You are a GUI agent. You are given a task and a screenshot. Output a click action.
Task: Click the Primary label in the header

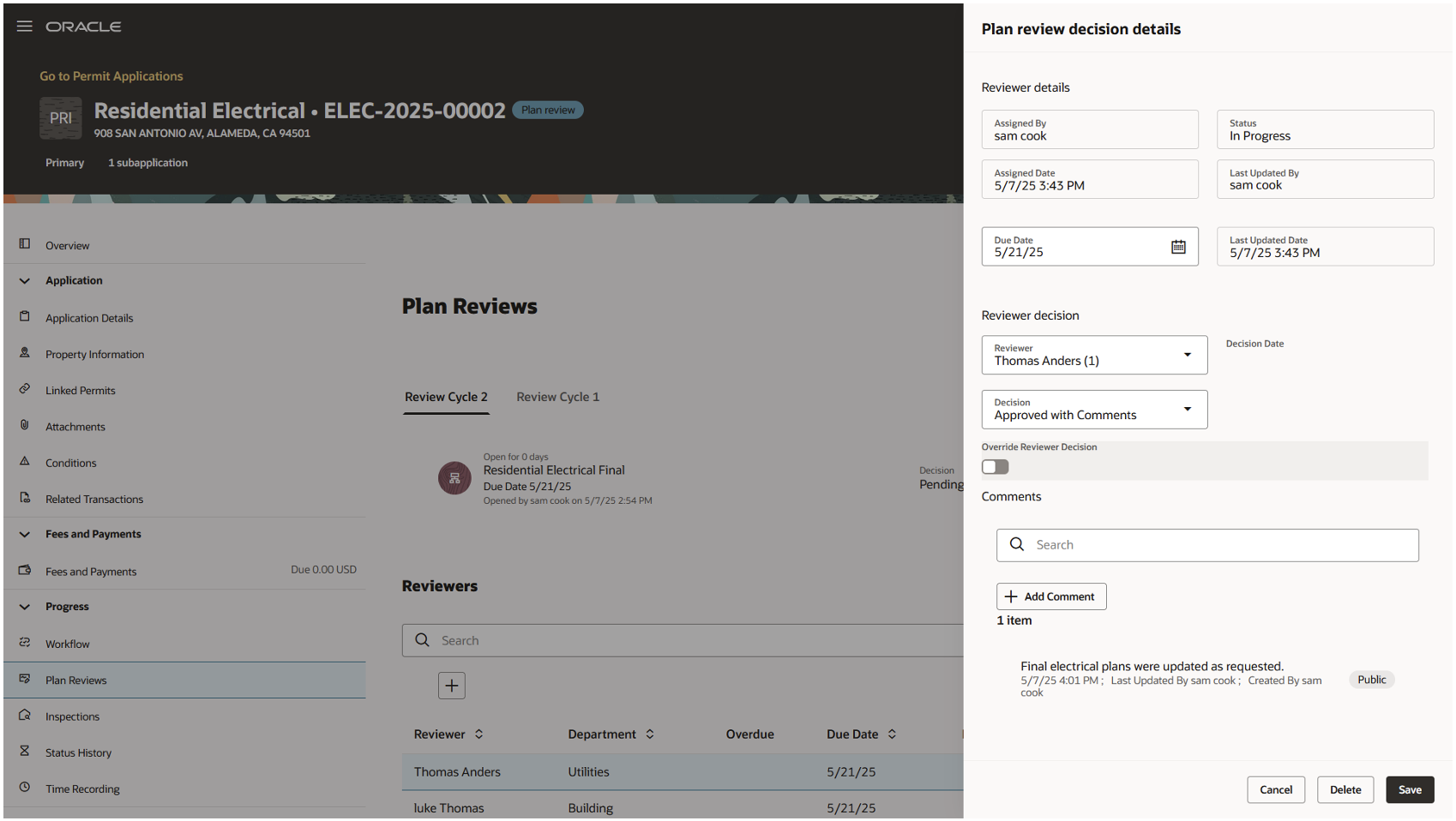(65, 163)
